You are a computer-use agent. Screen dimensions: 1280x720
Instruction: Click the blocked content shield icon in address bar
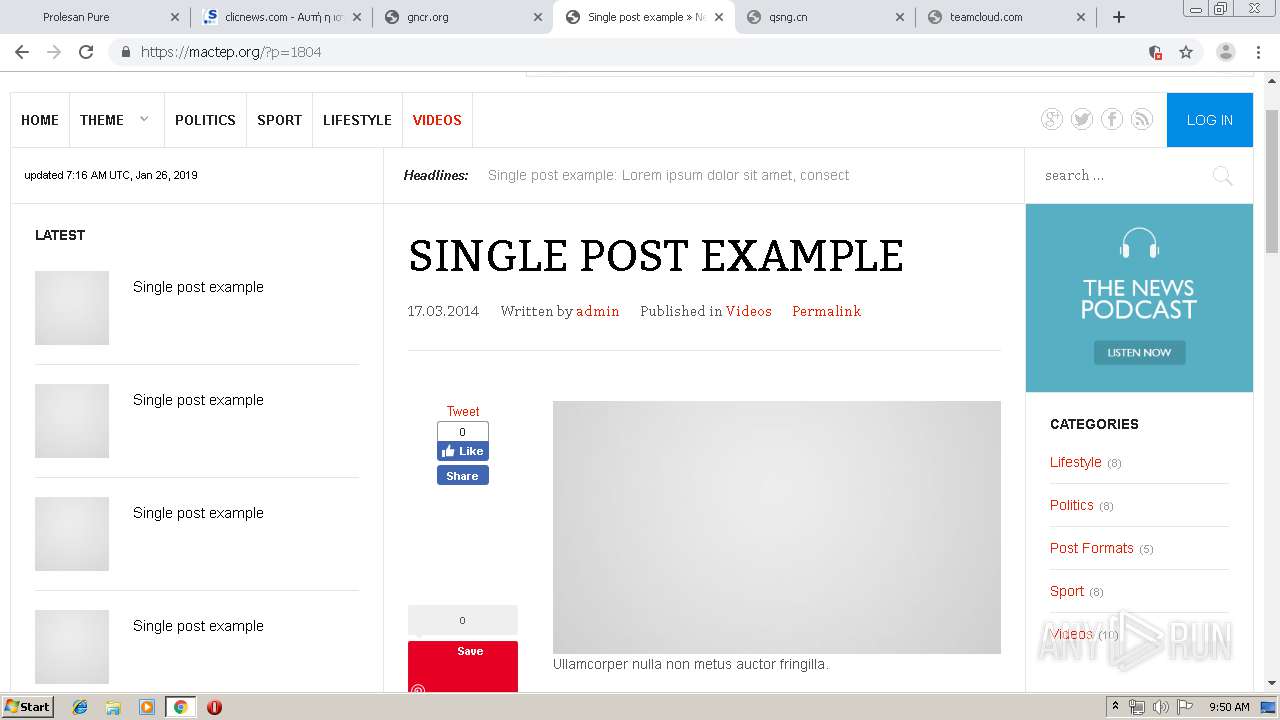(x=1155, y=52)
